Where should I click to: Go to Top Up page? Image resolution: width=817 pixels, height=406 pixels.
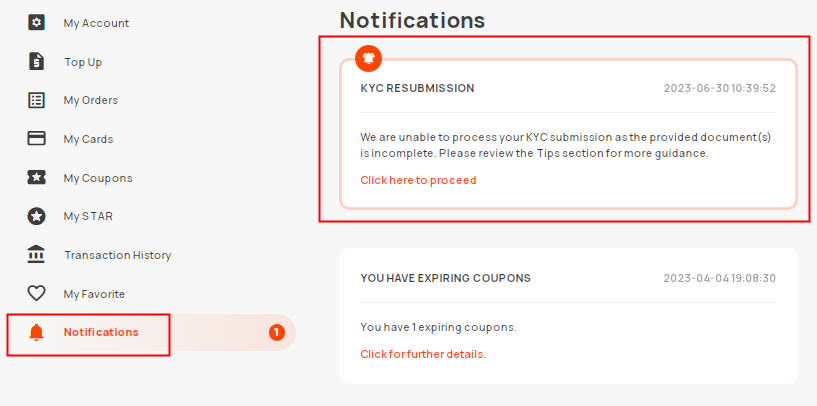[x=83, y=62]
